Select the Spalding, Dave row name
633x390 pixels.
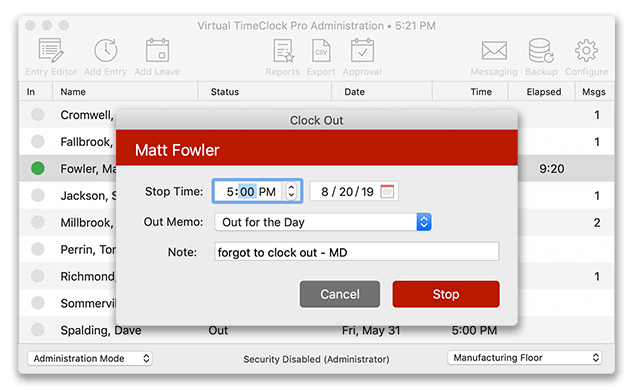[x=101, y=330]
